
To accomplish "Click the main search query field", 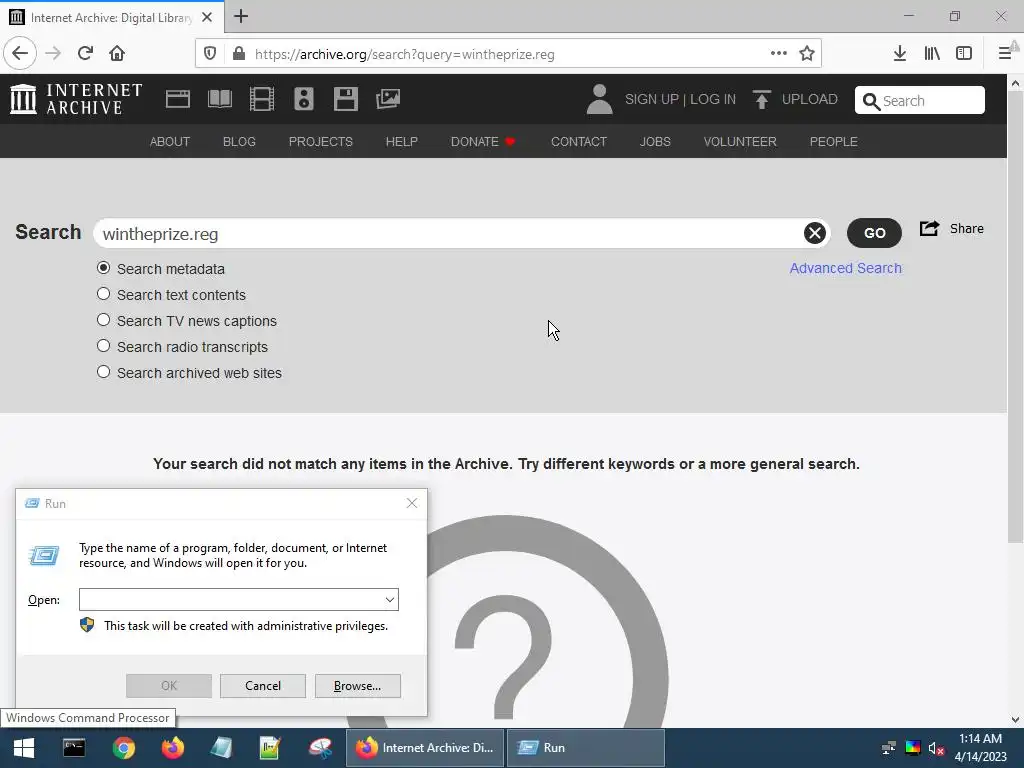I will [x=451, y=234].
